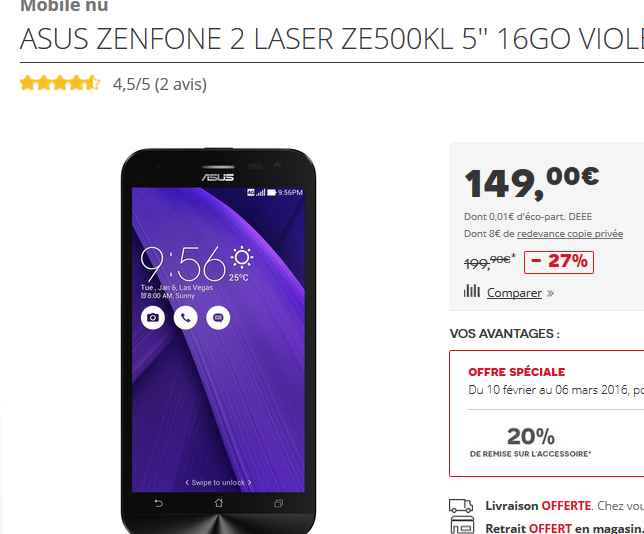Click the home button on phone image
This screenshot has width=644, height=534.
point(218,503)
